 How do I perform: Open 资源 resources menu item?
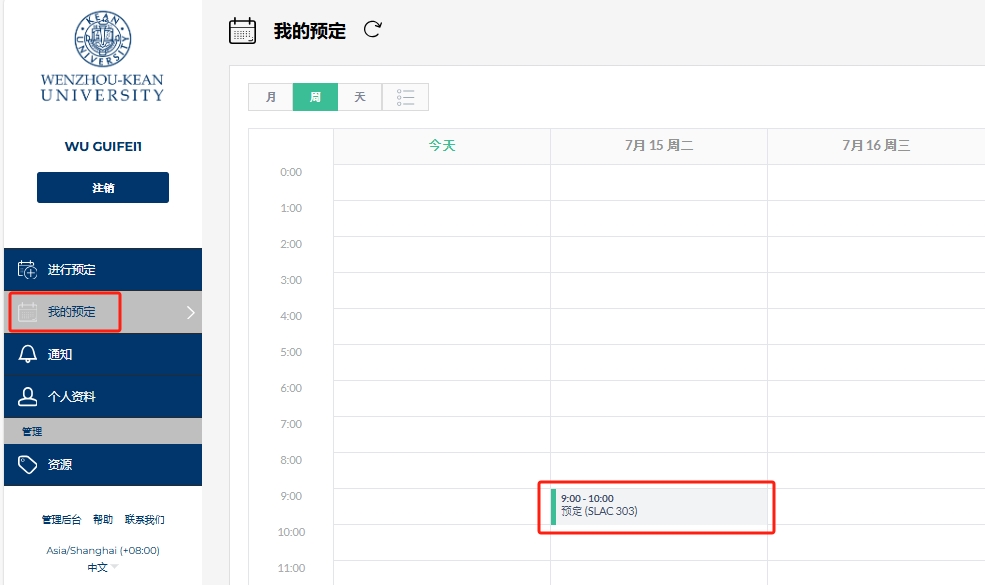[103, 465]
